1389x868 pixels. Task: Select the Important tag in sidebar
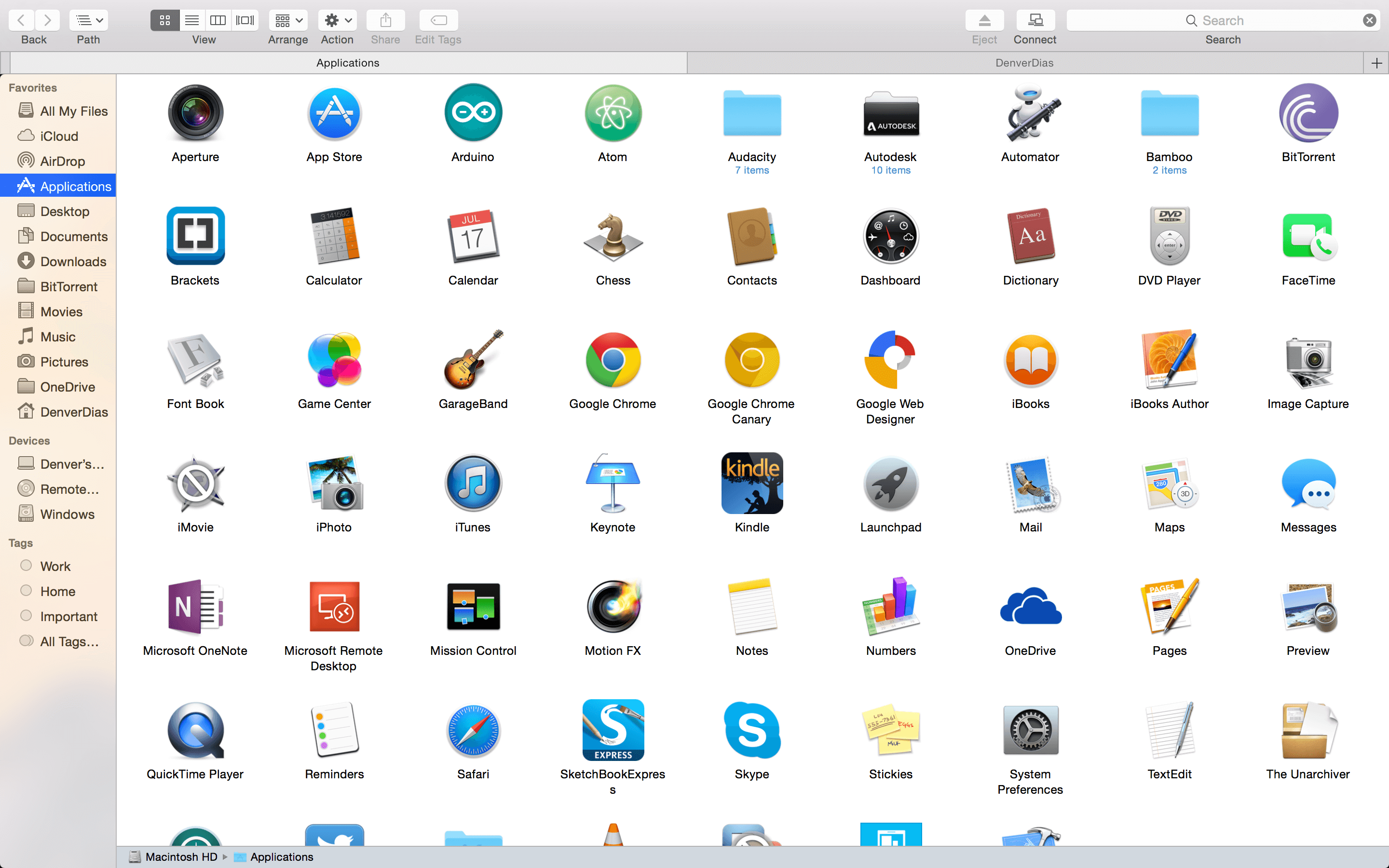click(x=58, y=617)
